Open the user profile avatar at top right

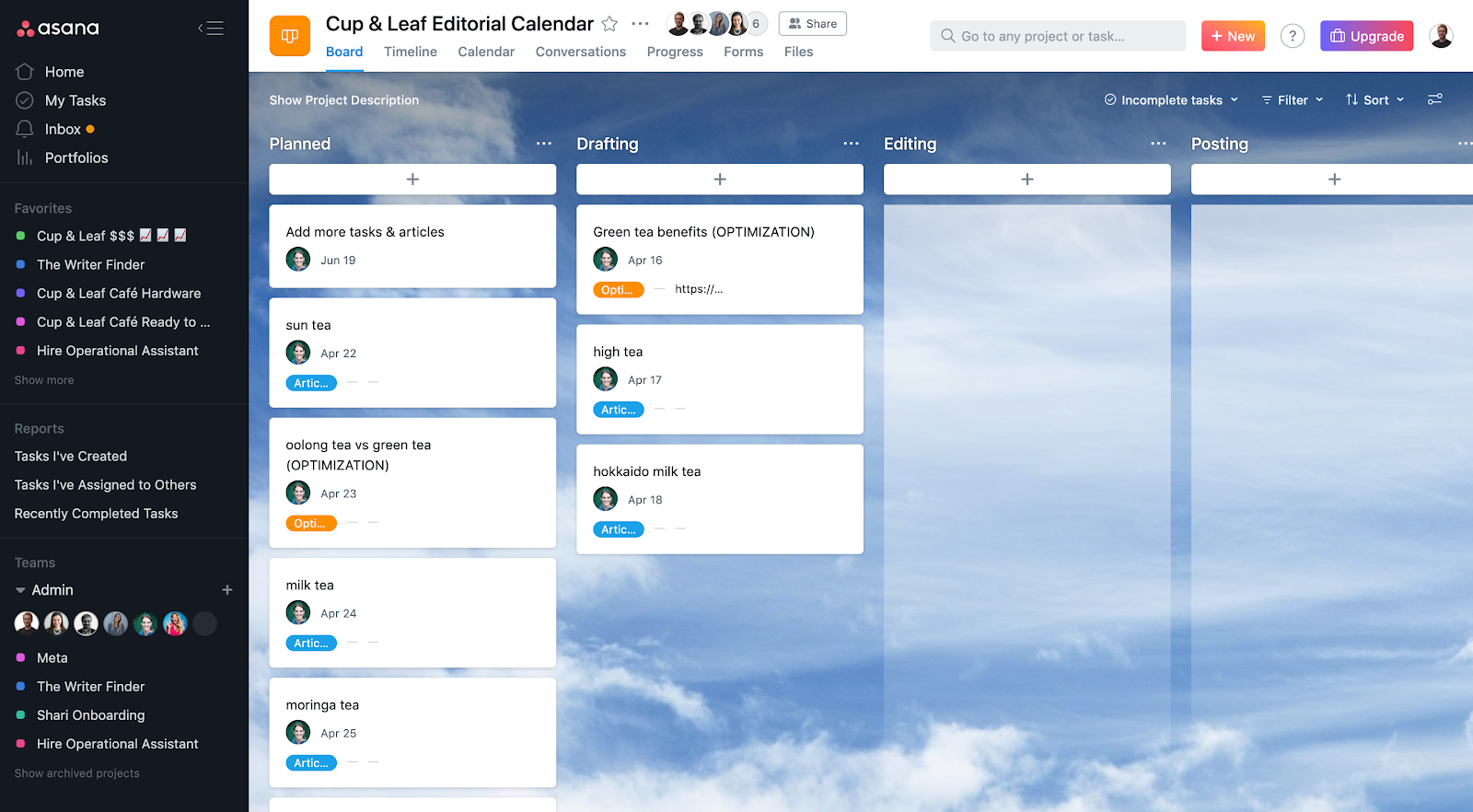pos(1441,36)
